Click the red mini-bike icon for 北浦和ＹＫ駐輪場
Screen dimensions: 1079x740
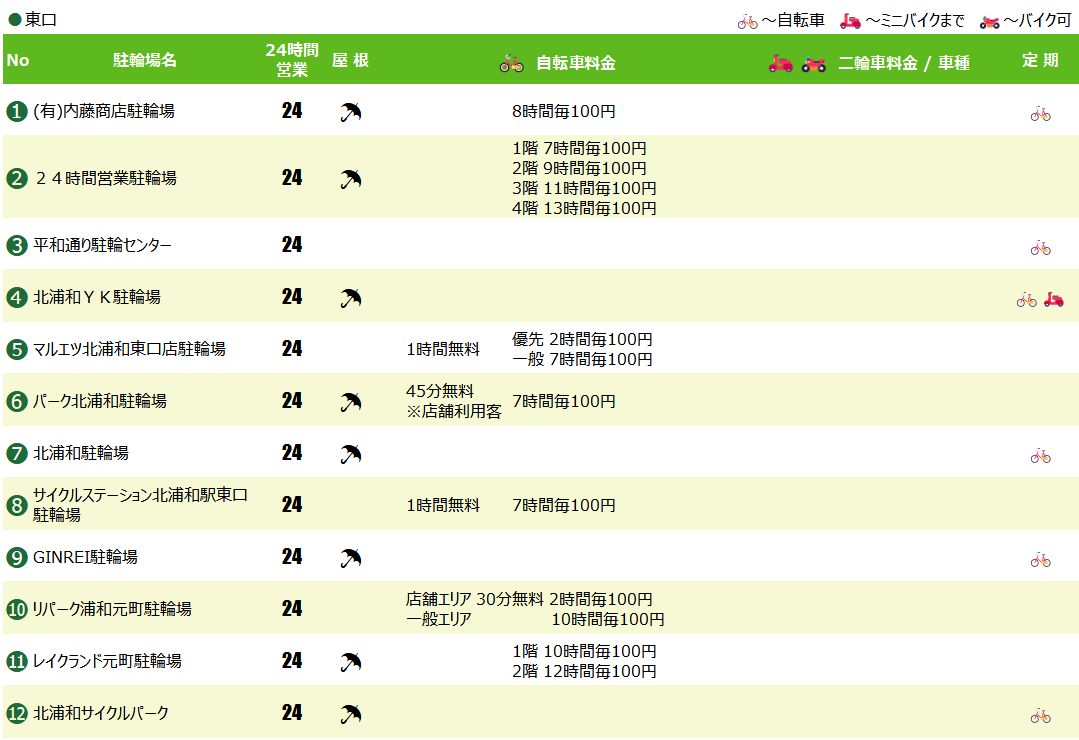click(1053, 299)
